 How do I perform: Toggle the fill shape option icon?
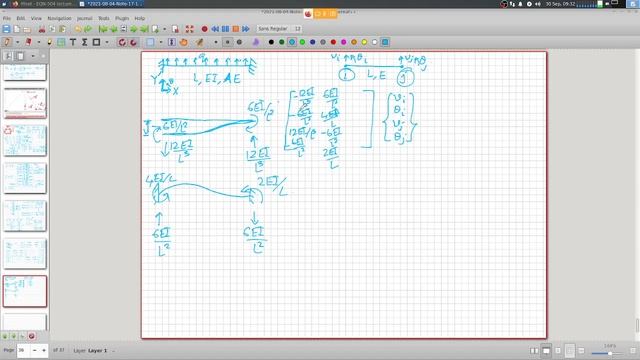pyautogui.click(x=256, y=42)
